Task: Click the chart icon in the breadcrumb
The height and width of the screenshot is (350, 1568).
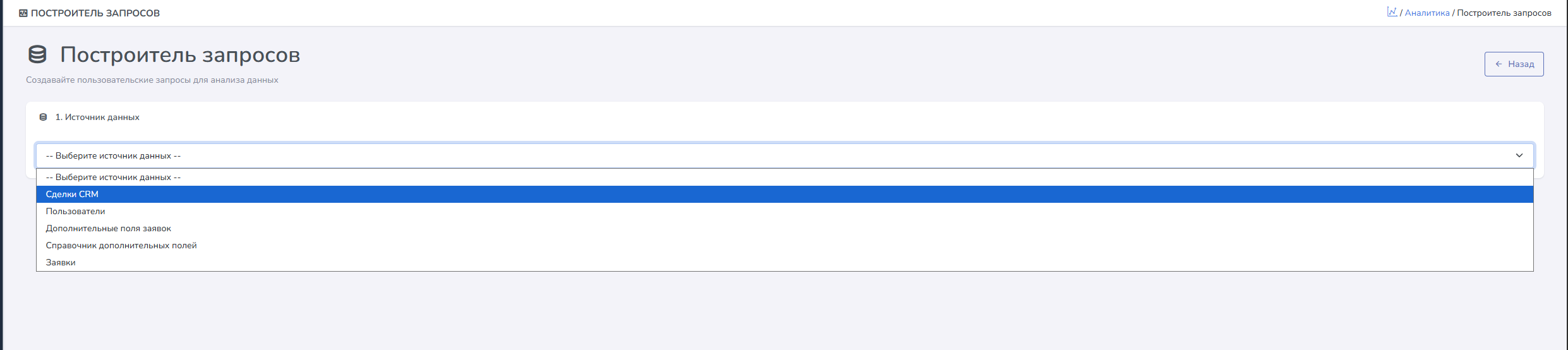Action: pos(1392,12)
